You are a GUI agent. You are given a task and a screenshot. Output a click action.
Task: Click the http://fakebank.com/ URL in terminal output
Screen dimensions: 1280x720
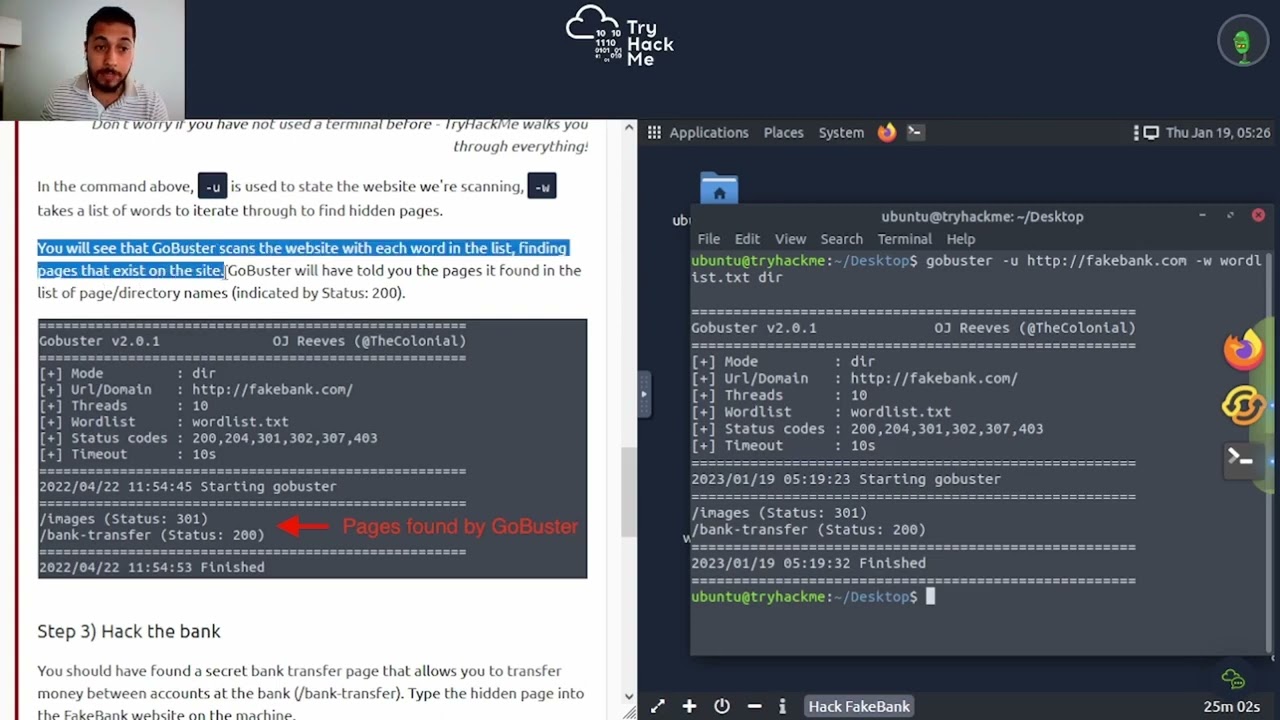pyautogui.click(x=934, y=379)
